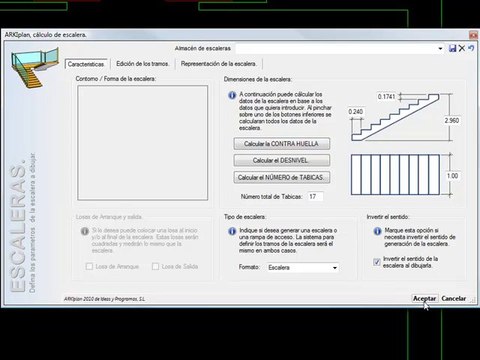The height and width of the screenshot is (360, 480).
Task: Enable the Losa de Salida checkbox
Action: pyautogui.click(x=155, y=266)
